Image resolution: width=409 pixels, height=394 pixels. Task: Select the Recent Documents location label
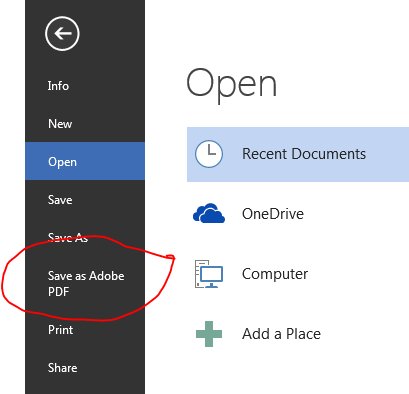coord(304,154)
